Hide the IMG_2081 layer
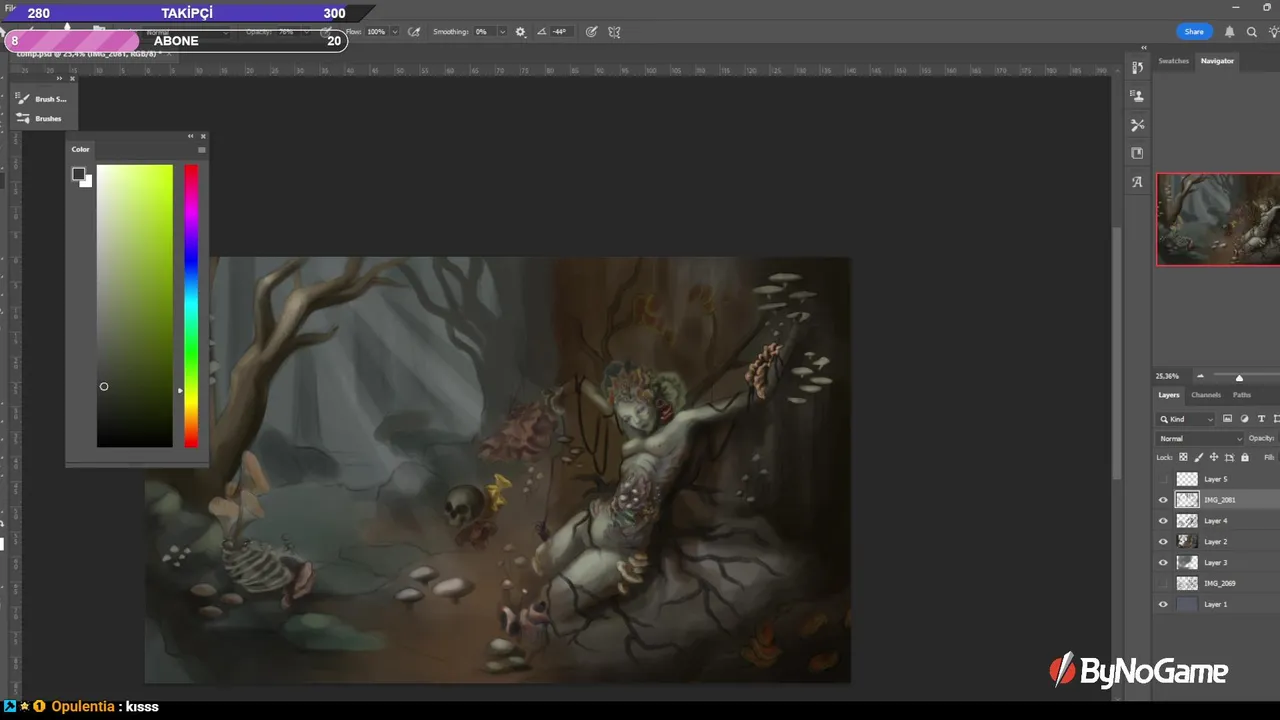1280x720 pixels. tap(1163, 500)
